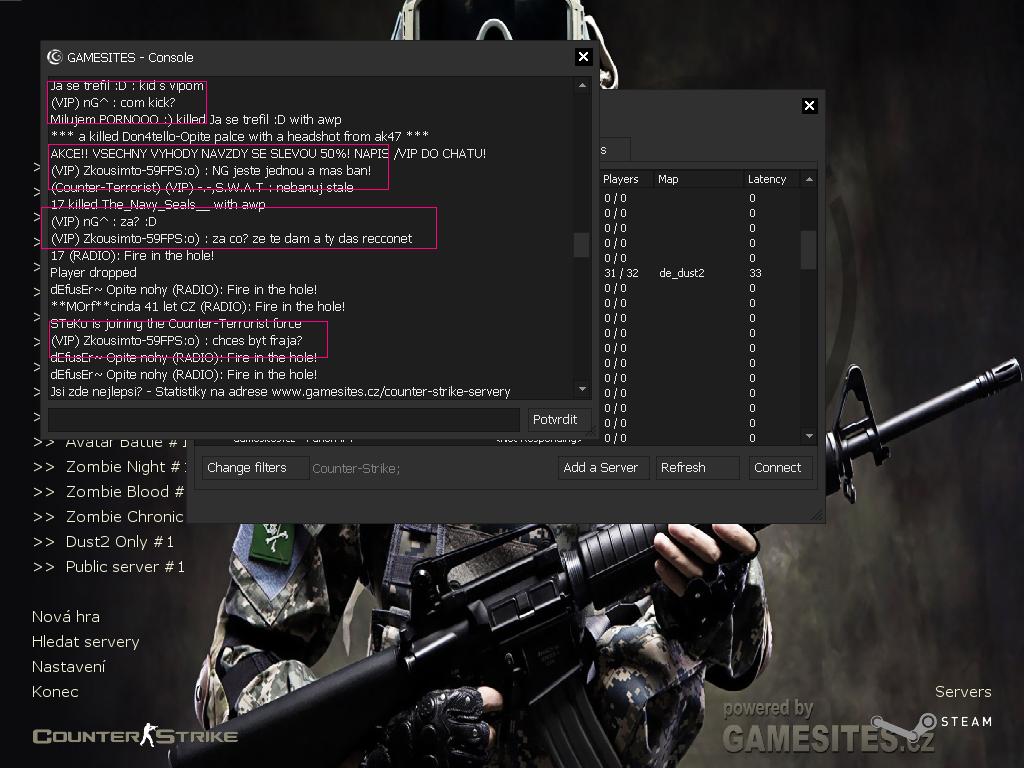
Task: Click the console scrollbar thumb
Action: [582, 245]
